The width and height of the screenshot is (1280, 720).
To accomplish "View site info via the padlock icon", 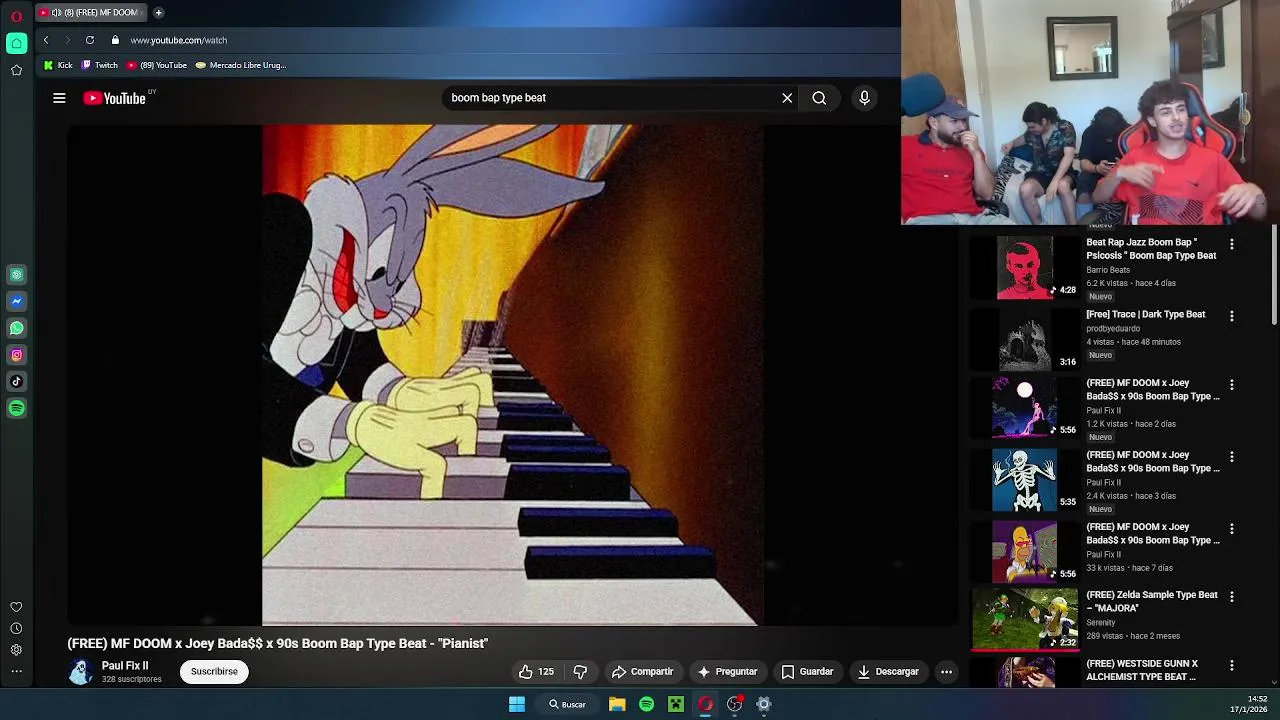I will pos(115,40).
